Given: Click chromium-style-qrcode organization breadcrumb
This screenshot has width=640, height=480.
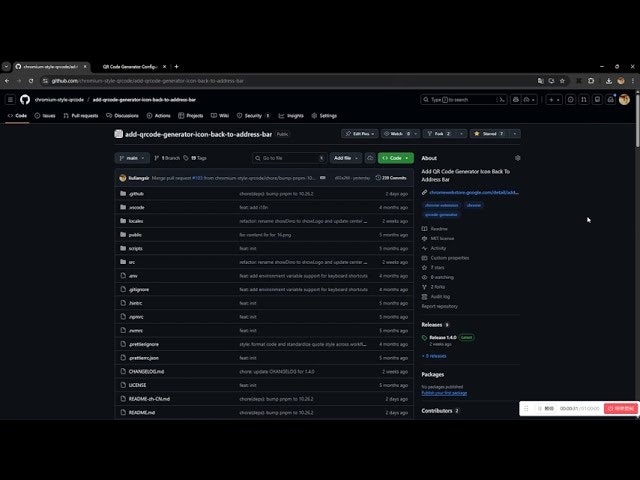Looking at the screenshot, I should 59,100.
